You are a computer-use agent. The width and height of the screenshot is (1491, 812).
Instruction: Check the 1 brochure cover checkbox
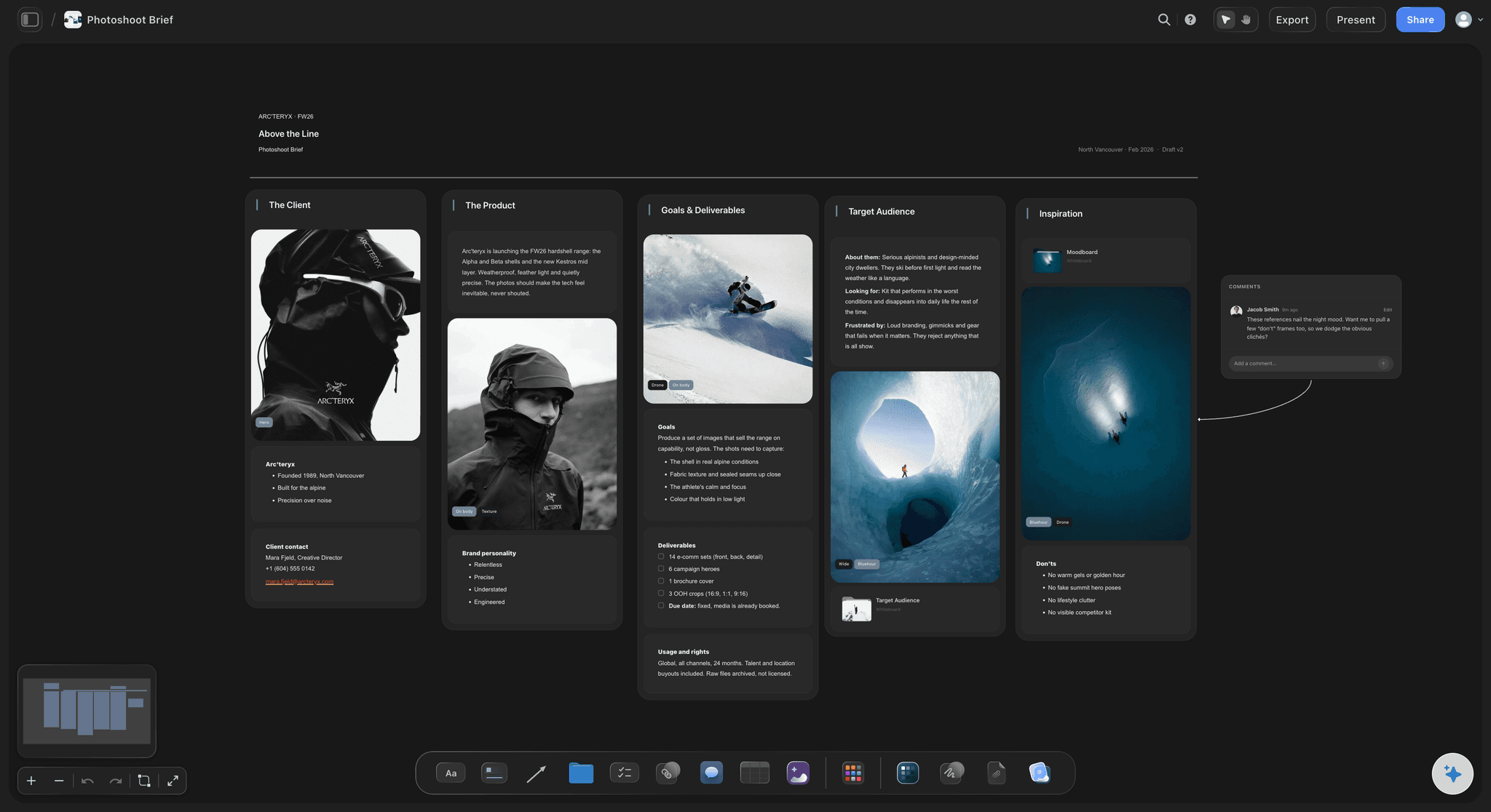click(661, 581)
